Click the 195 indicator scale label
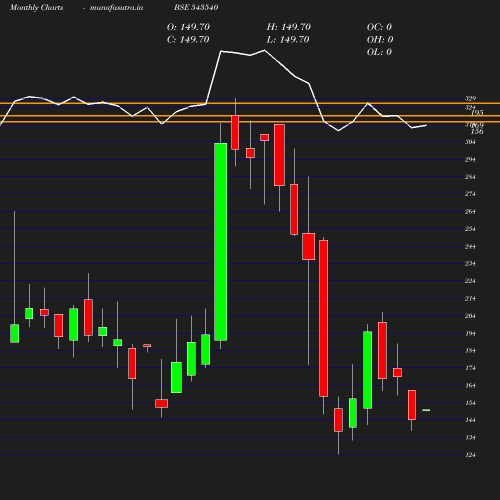Screen dimensions: 500x500 [477, 113]
